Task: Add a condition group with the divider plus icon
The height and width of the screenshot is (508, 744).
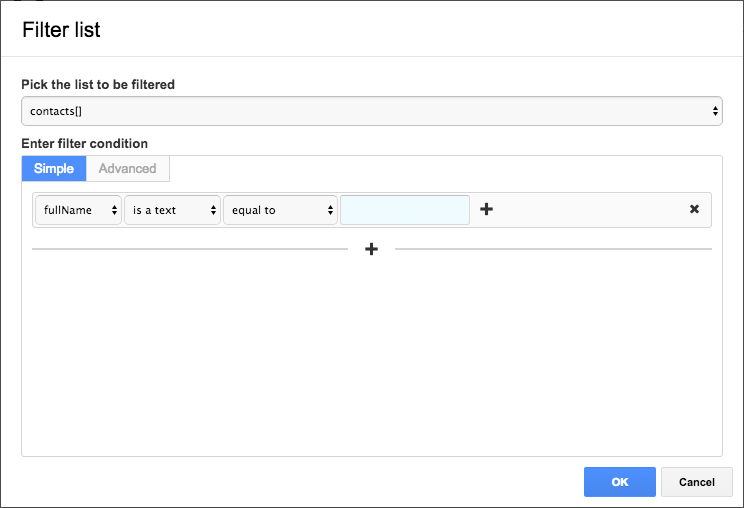Action: (x=371, y=249)
